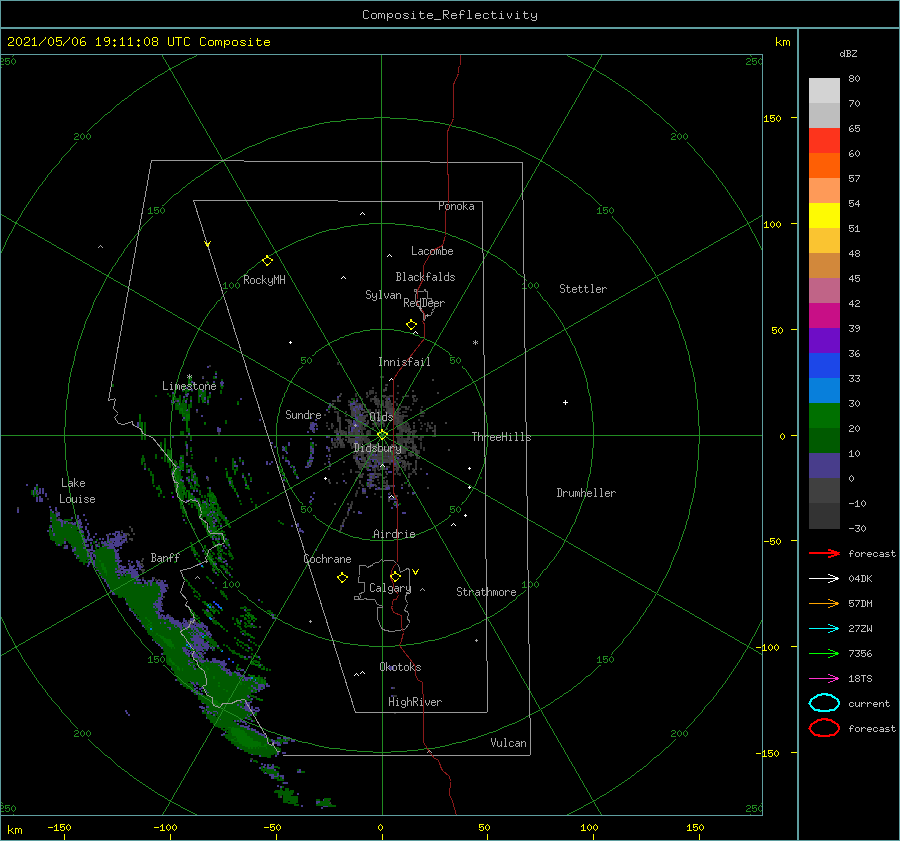
Task: Click the light blue swatch above 30
Action: coord(824,390)
